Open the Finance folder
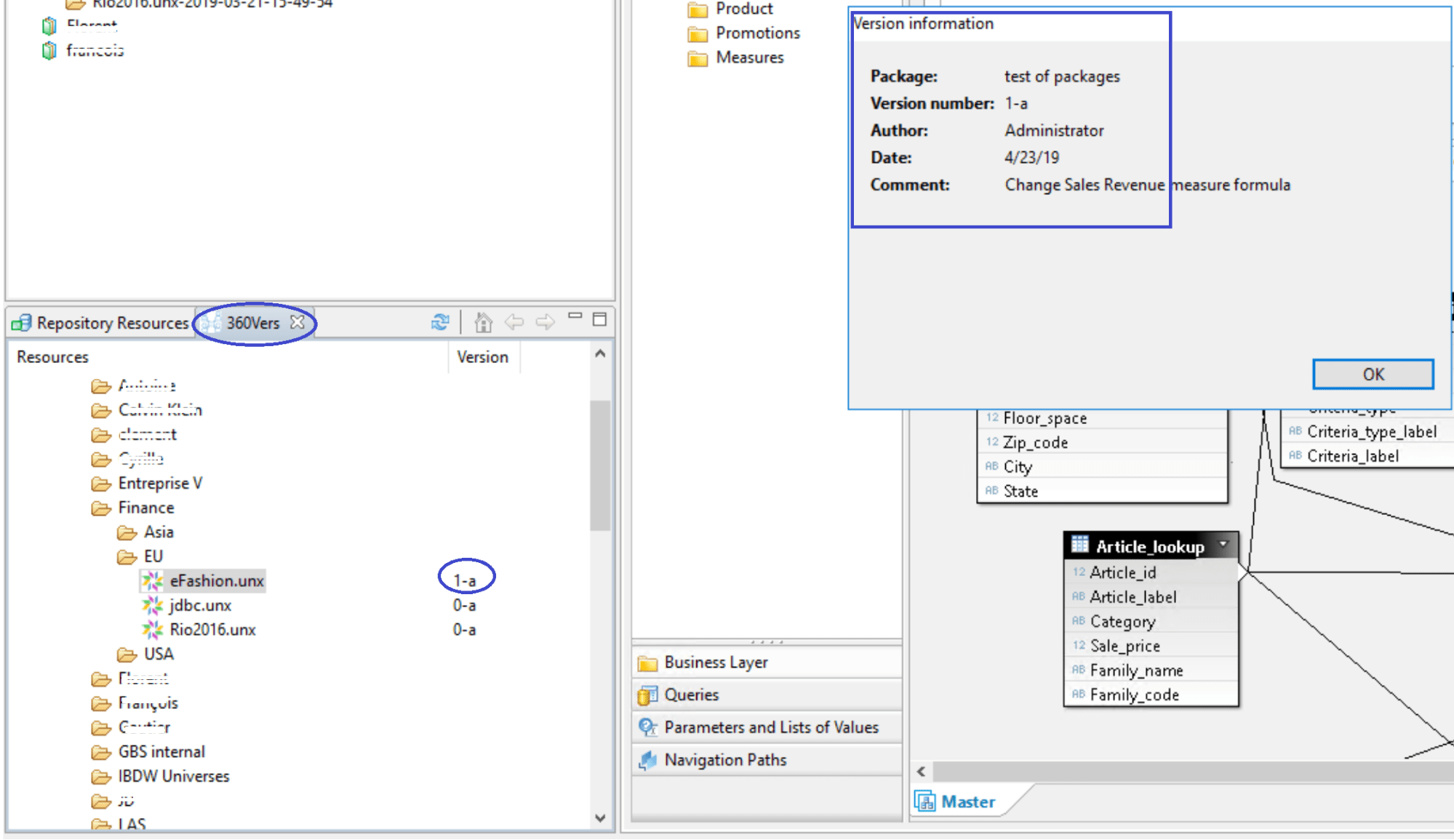 tap(146, 508)
